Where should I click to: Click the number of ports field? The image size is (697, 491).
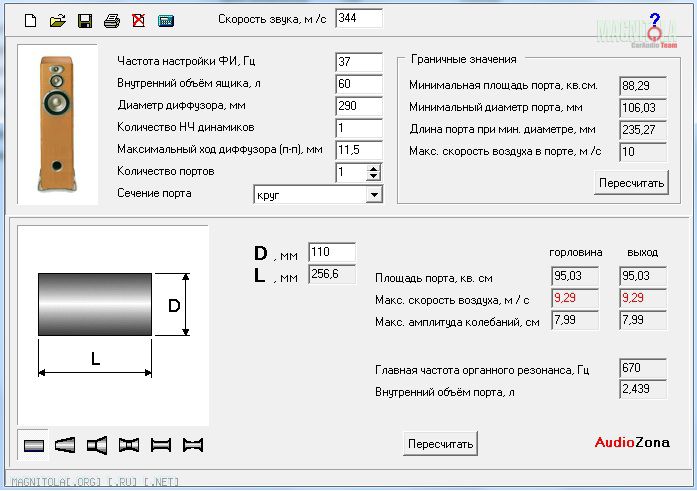pos(351,172)
